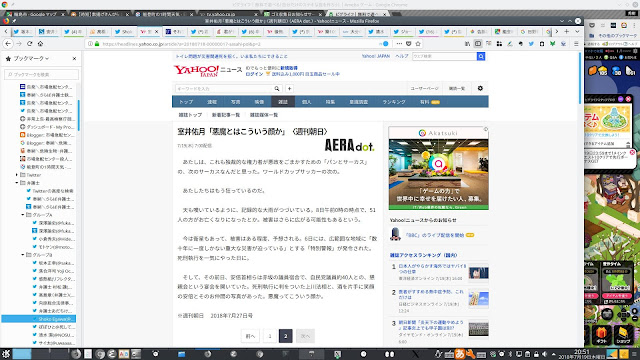The height and width of the screenshot is (360, 640).
Task: Open the ユーザーページ button
Action: pyautogui.click(x=424, y=88)
